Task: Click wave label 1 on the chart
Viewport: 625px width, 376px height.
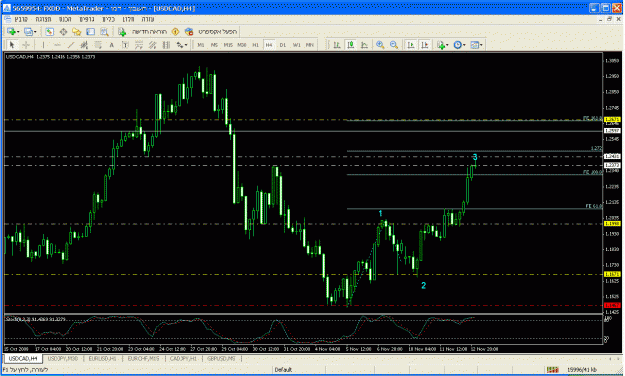Action: 380,213
